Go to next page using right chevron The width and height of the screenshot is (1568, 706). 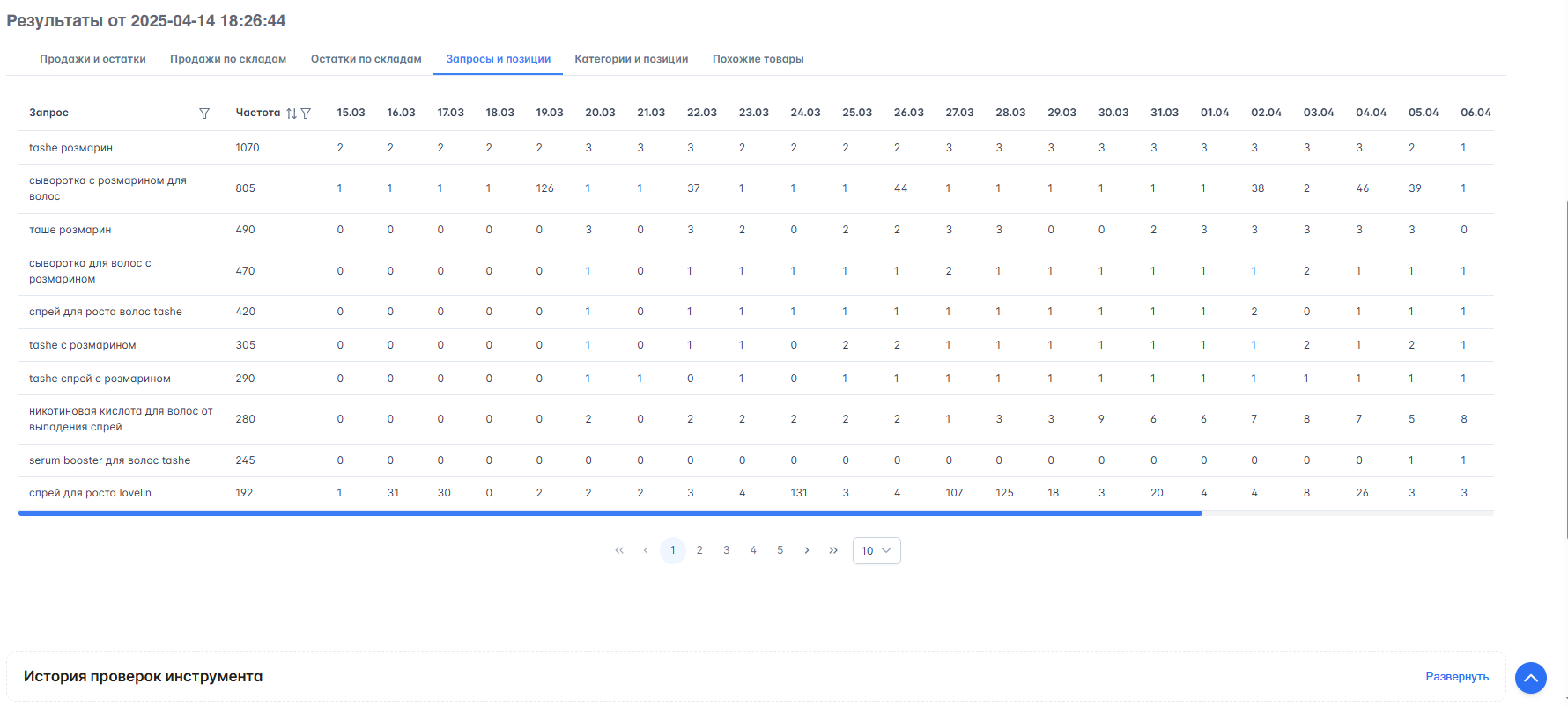coord(806,550)
